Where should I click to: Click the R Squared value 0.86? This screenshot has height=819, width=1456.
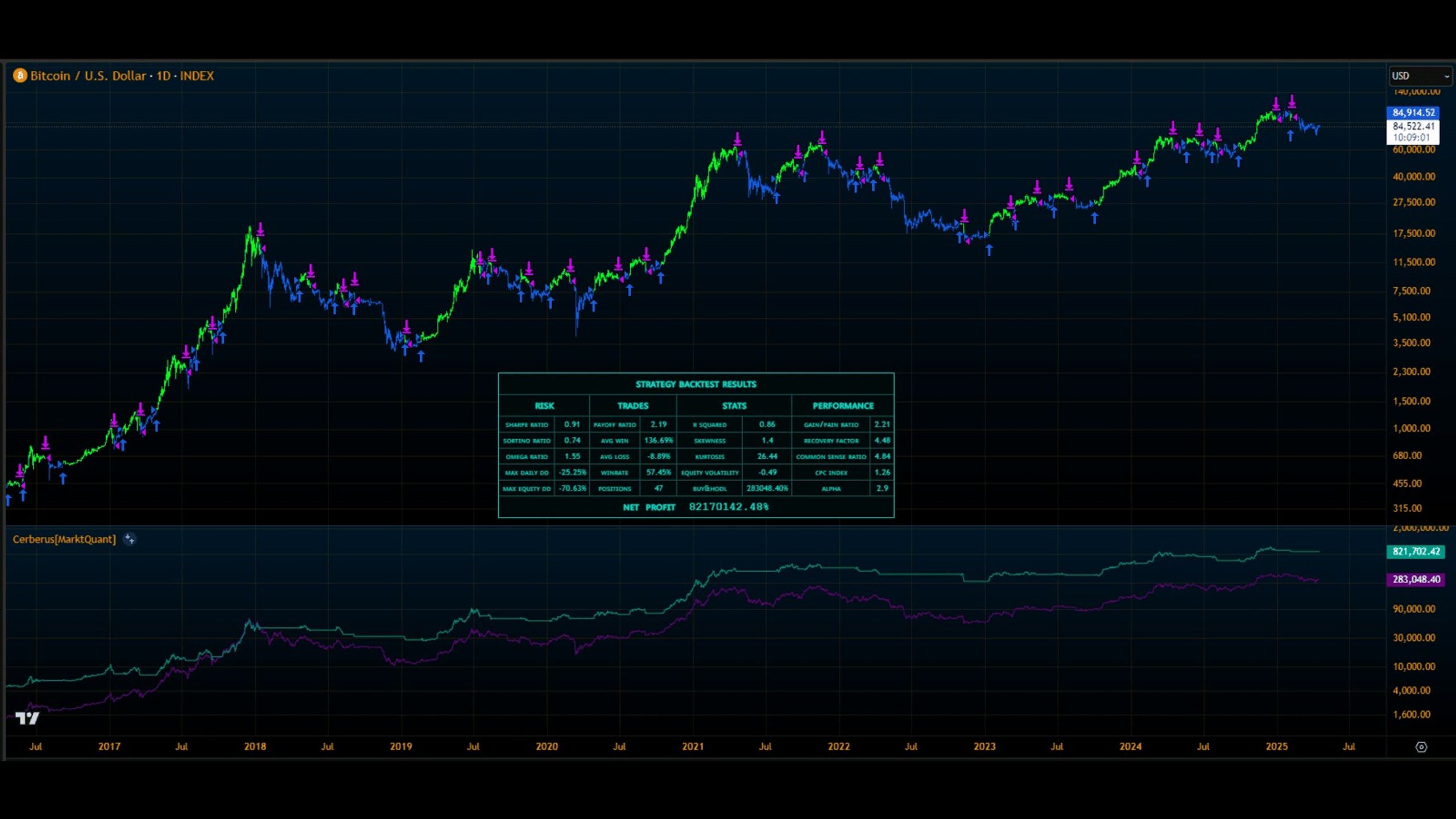(x=767, y=424)
